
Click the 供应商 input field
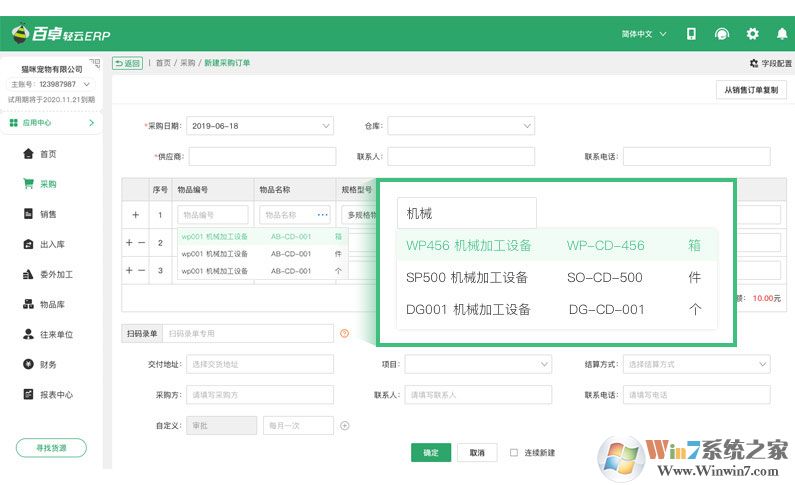(x=262, y=157)
